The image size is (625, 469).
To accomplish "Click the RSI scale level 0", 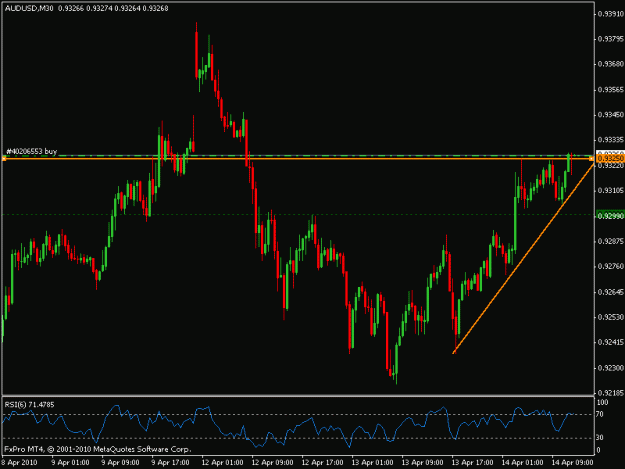I will [x=598, y=451].
